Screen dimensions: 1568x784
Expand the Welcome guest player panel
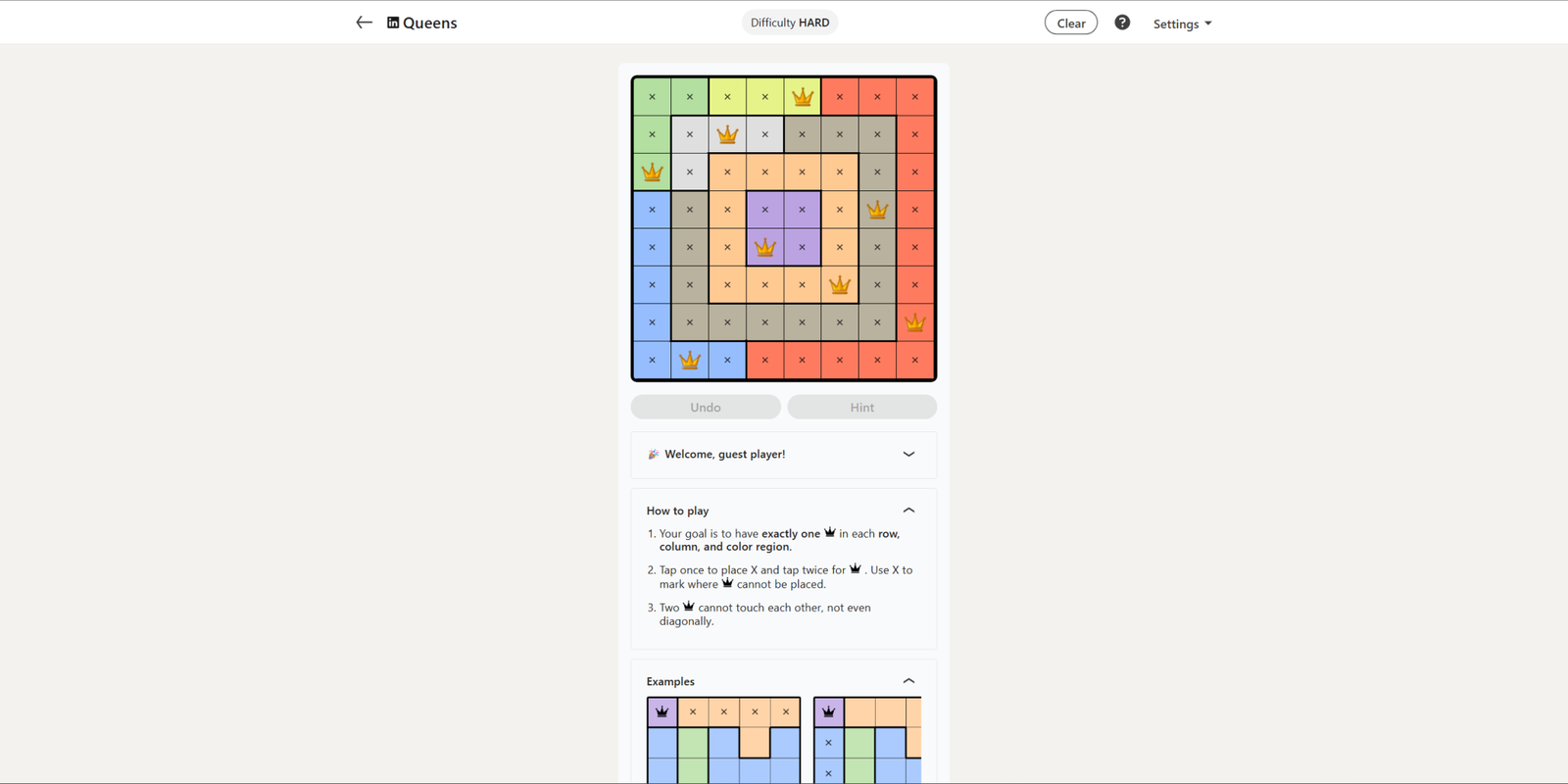pos(908,454)
